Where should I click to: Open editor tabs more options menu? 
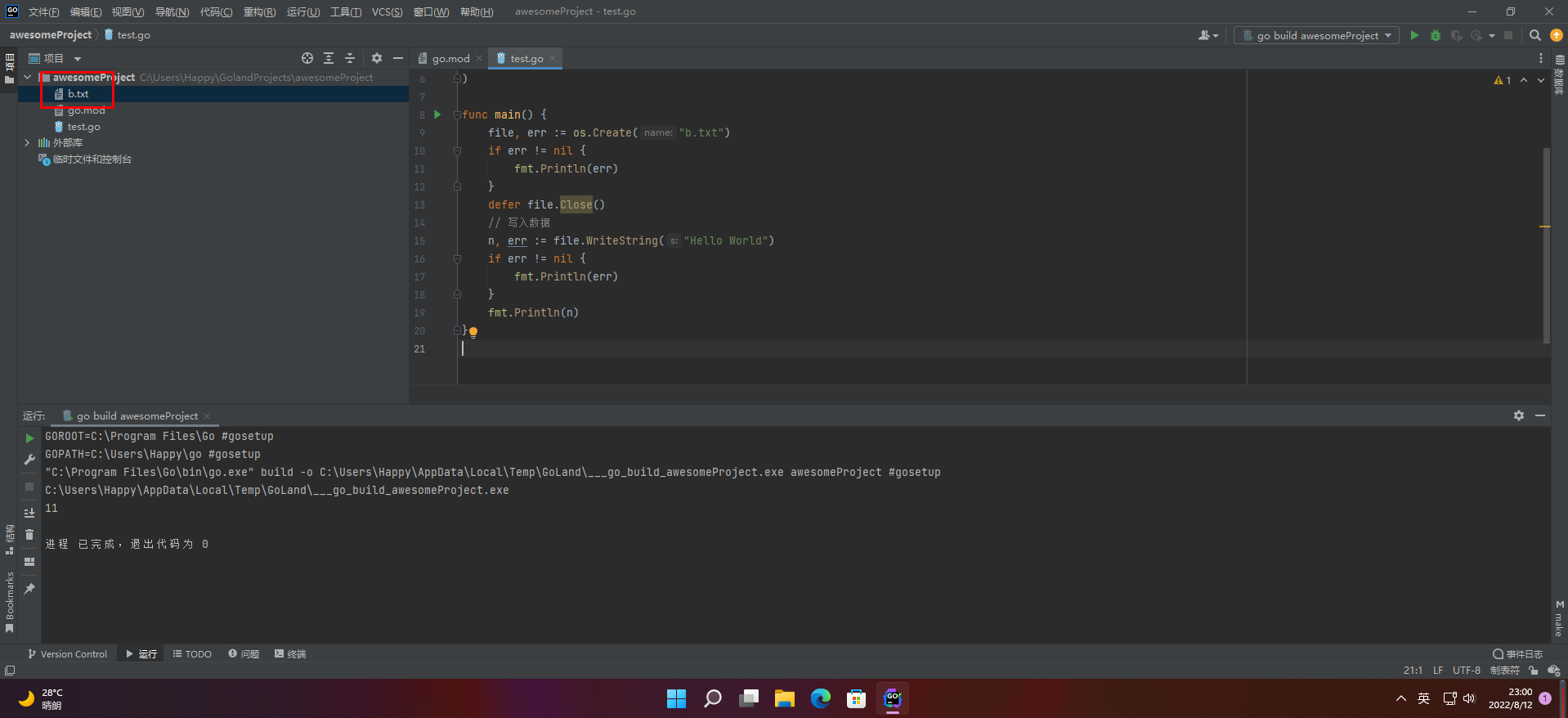1540,58
